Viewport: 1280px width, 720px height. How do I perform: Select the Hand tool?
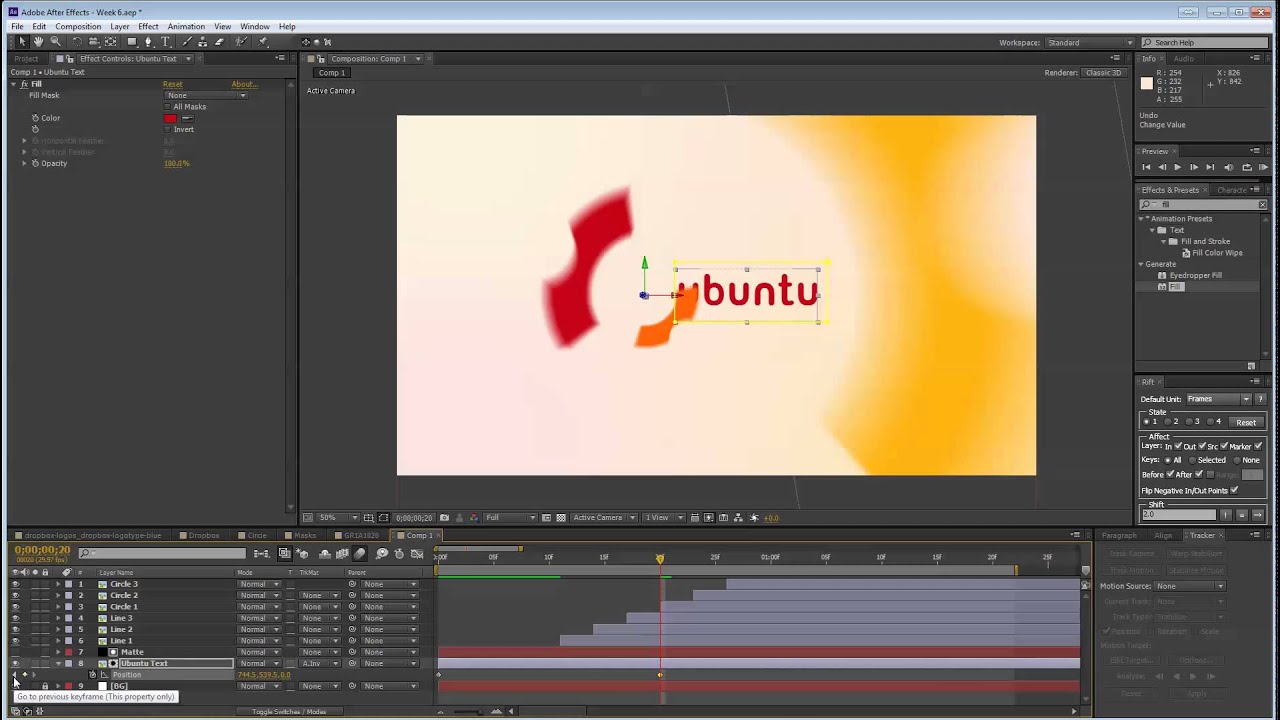[38, 42]
